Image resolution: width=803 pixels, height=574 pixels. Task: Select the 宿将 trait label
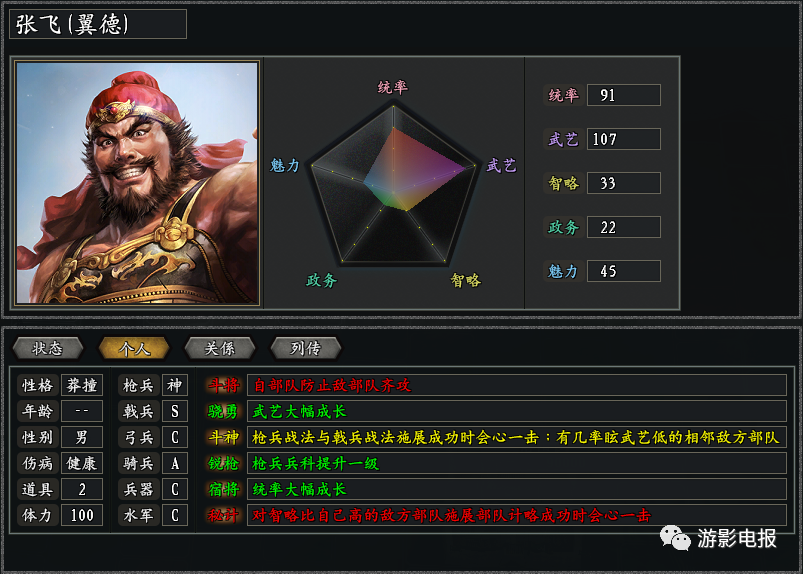point(223,490)
